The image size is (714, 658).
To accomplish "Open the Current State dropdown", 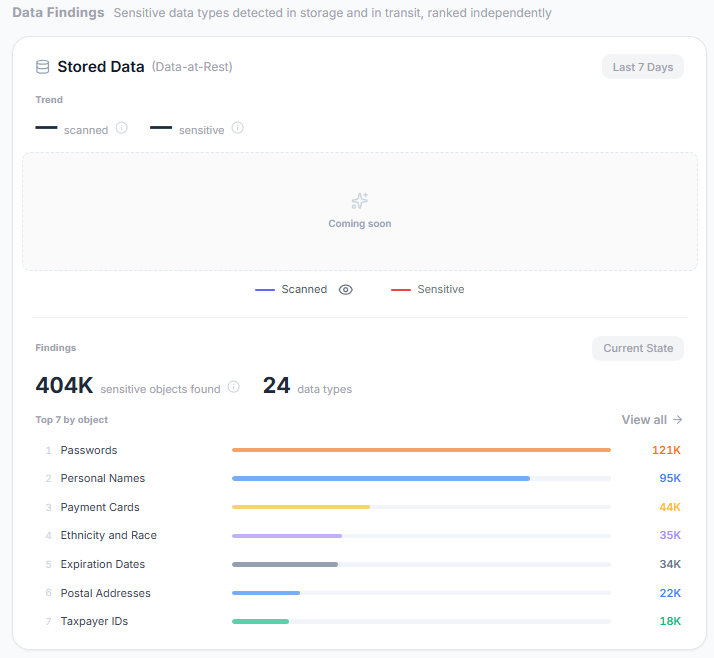I will pos(638,348).
